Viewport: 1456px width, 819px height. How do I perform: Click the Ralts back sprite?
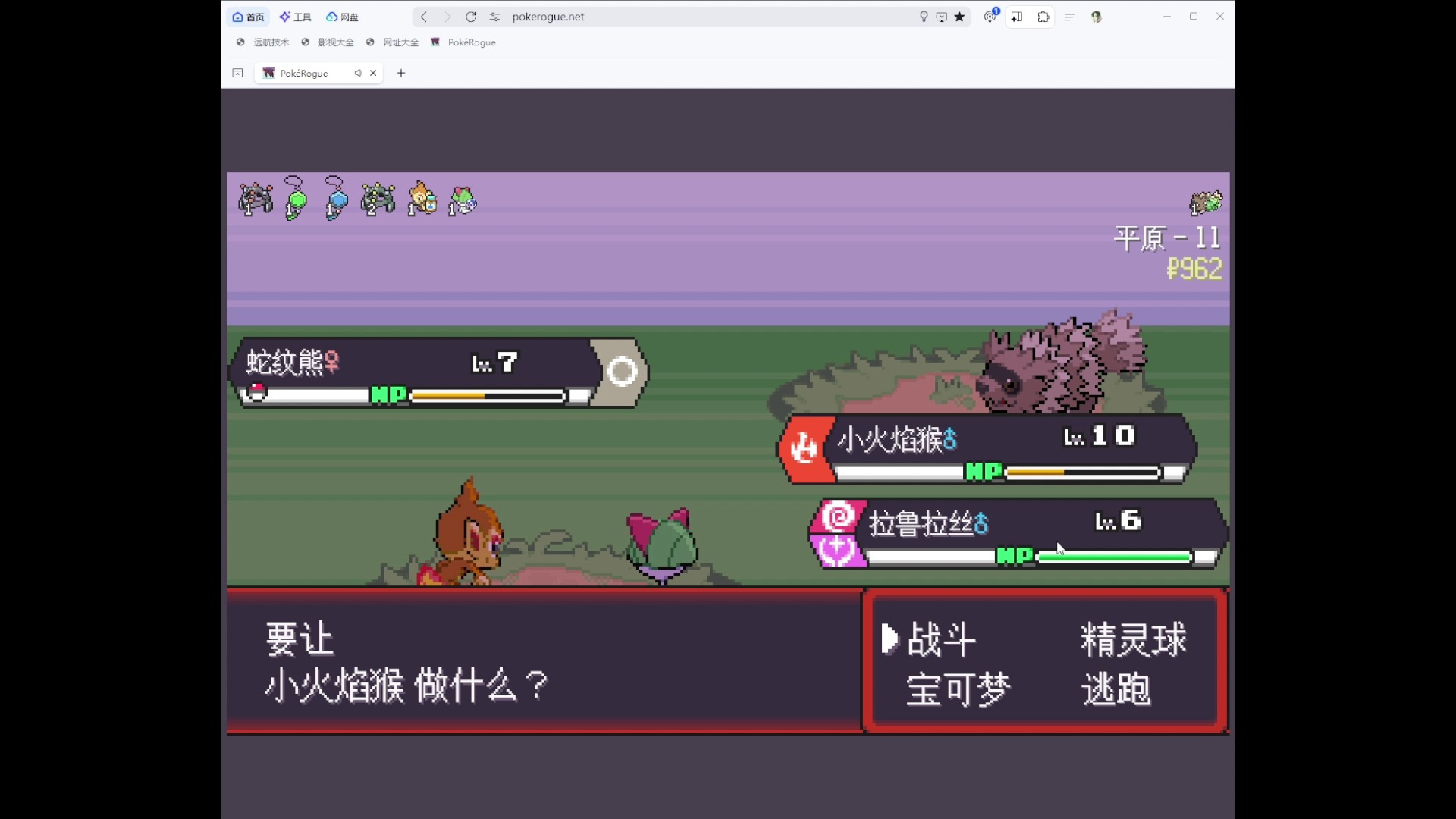(662, 546)
